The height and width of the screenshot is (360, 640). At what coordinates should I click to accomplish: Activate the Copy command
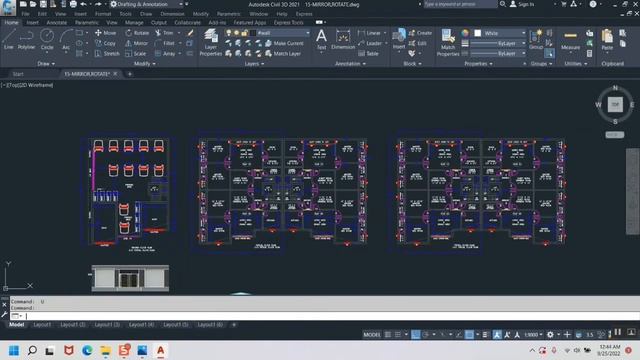click(x=105, y=43)
